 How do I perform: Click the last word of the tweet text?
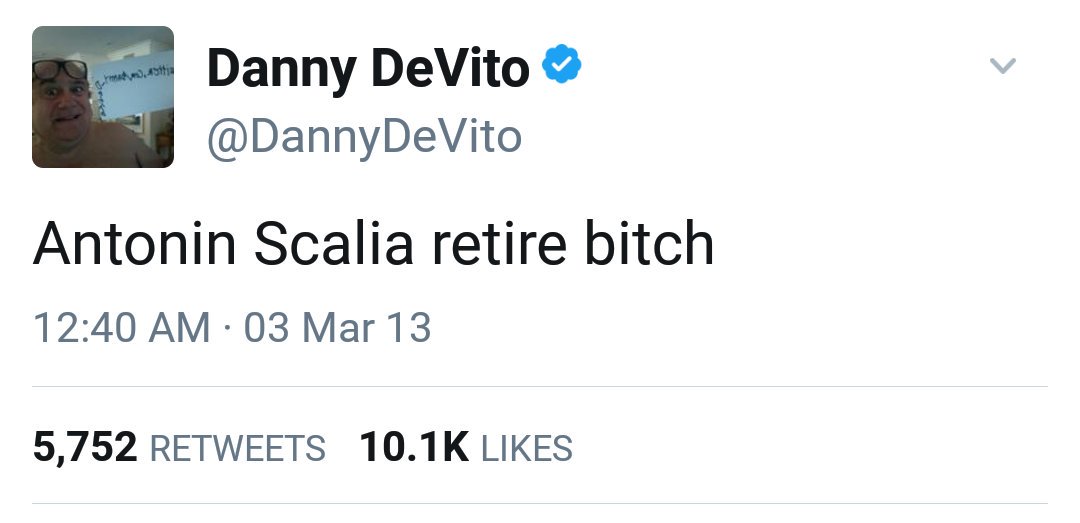tap(649, 244)
